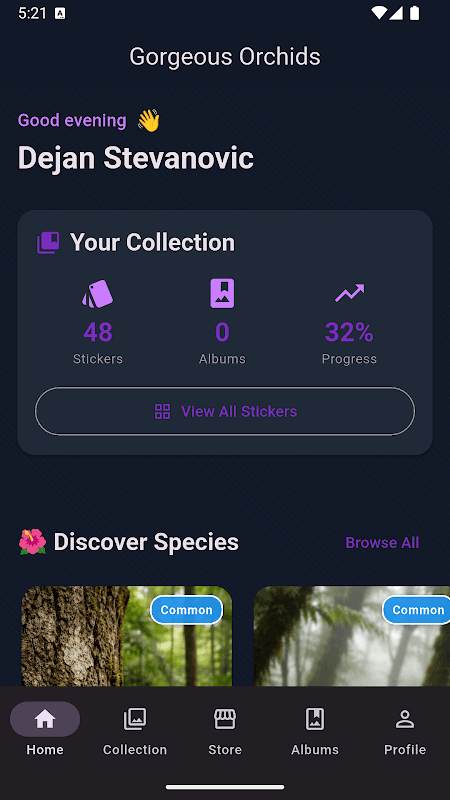Viewport: 450px width, 800px height.
Task: Select the Albums bookmark icon
Action: [x=315, y=719]
